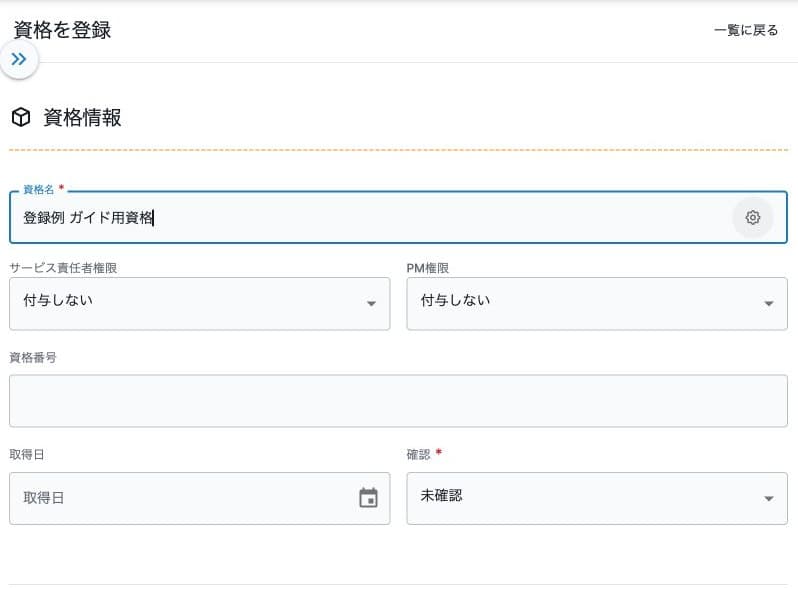798x589 pixels.
Task: Click the 資格番号 label
Action: click(x=33, y=357)
